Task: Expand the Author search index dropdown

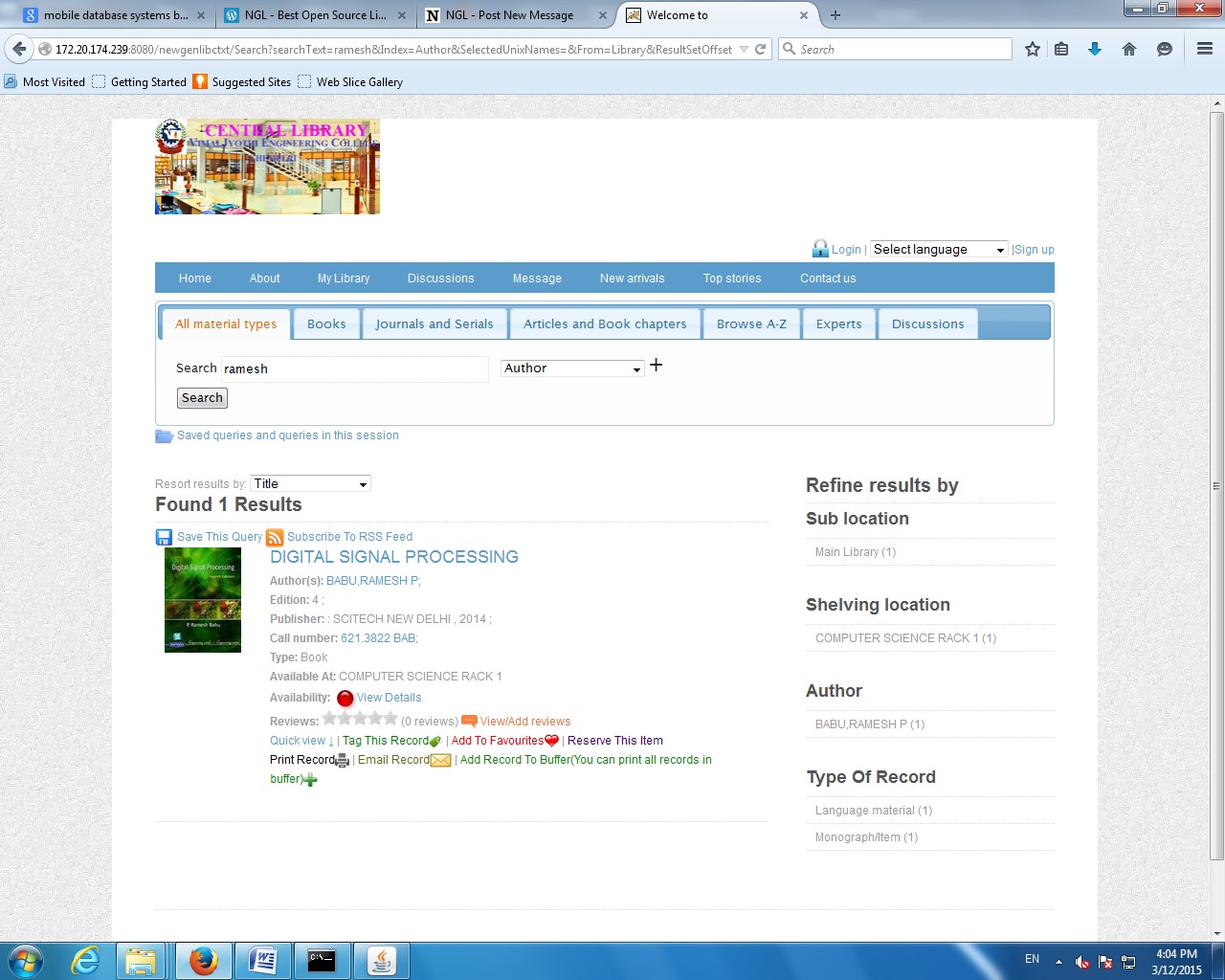Action: point(572,368)
